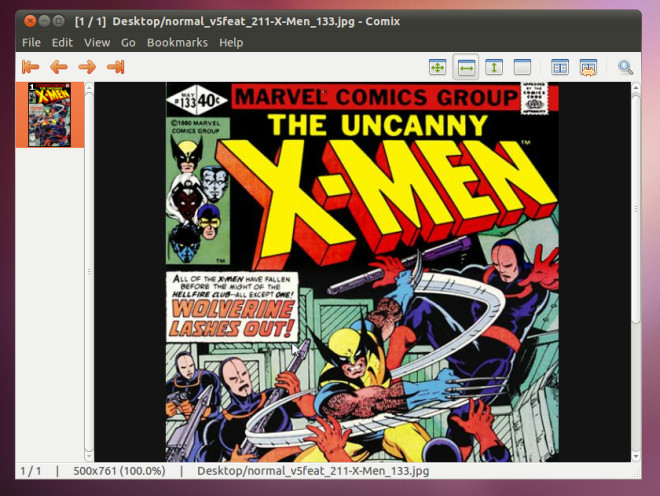Open the Bookmarks menu
660x496 pixels.
(177, 43)
